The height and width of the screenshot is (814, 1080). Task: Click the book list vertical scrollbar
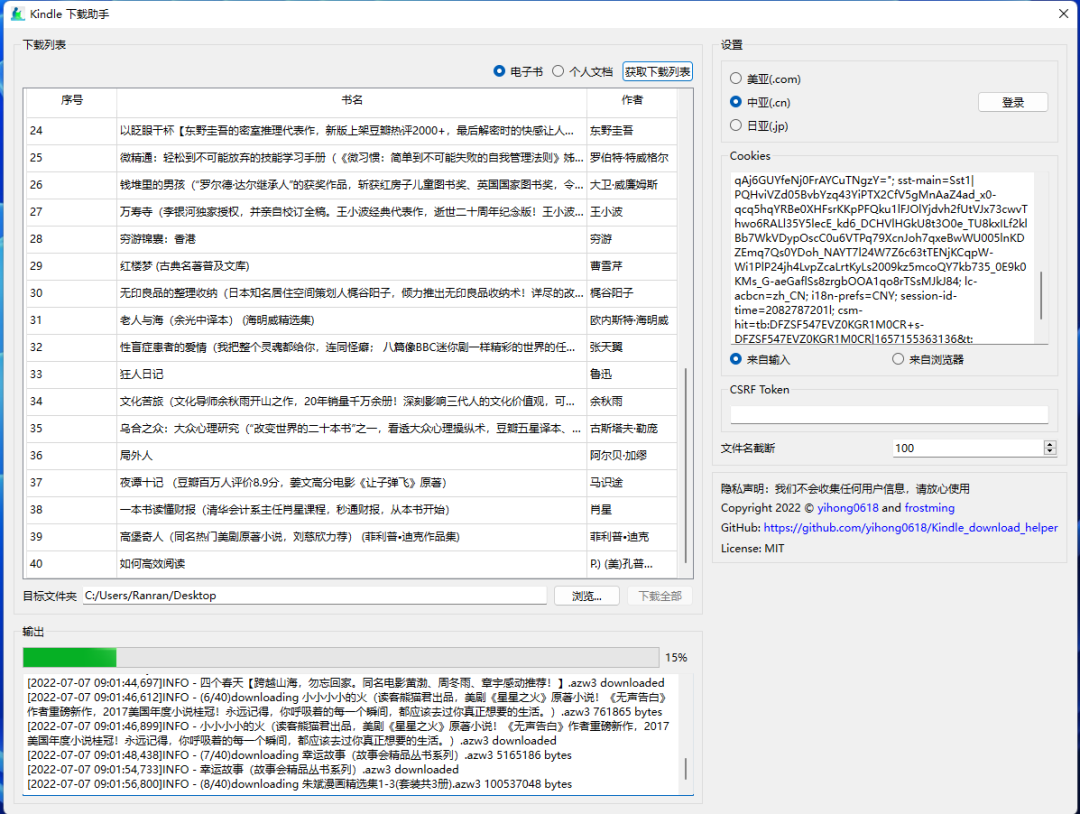point(685,465)
